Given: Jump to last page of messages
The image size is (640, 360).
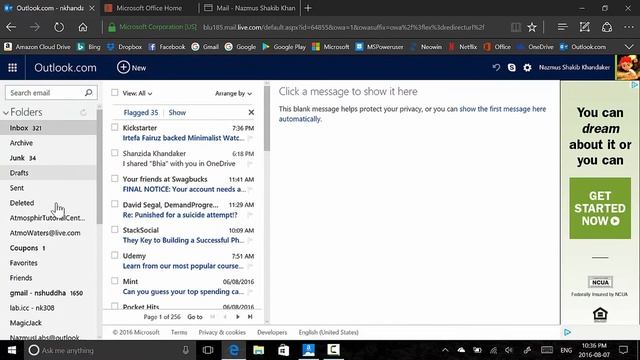Looking at the screenshot, I should coord(250,317).
